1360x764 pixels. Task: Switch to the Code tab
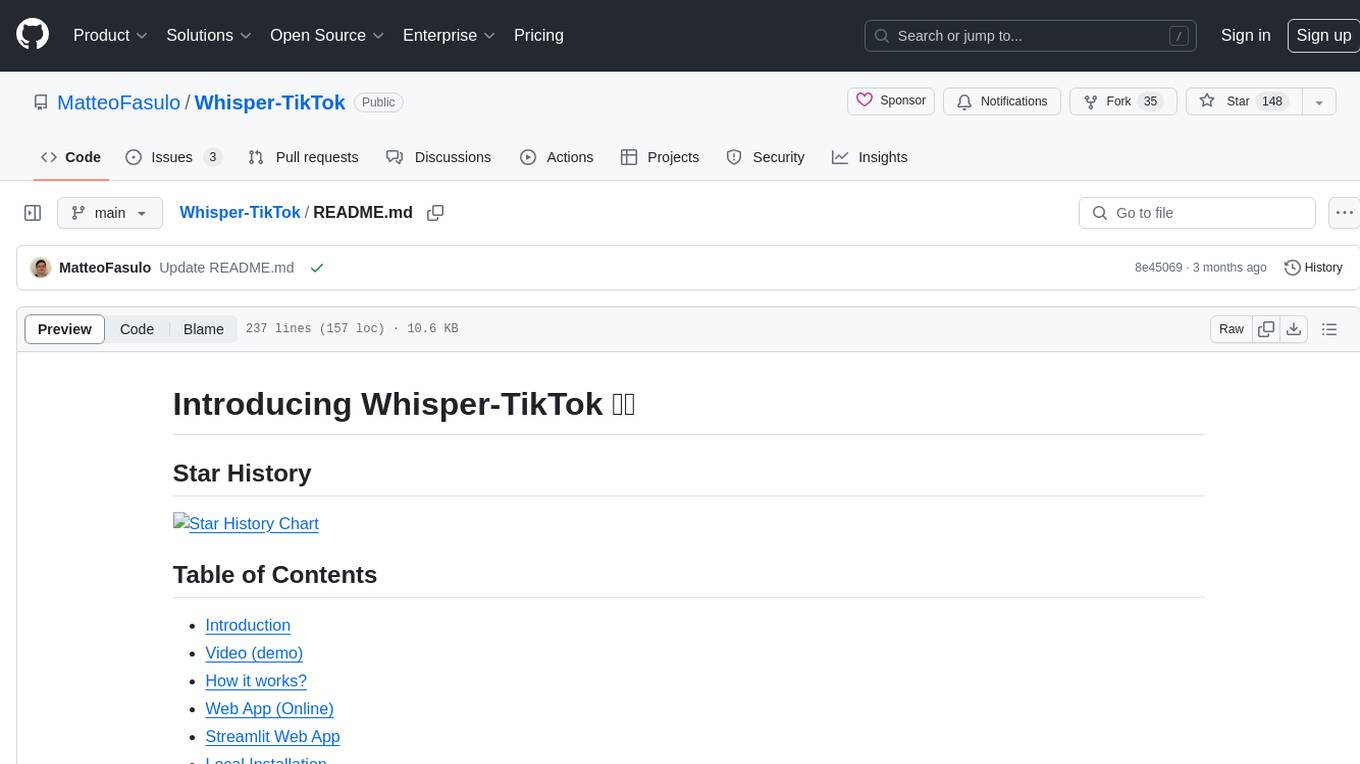[71, 157]
